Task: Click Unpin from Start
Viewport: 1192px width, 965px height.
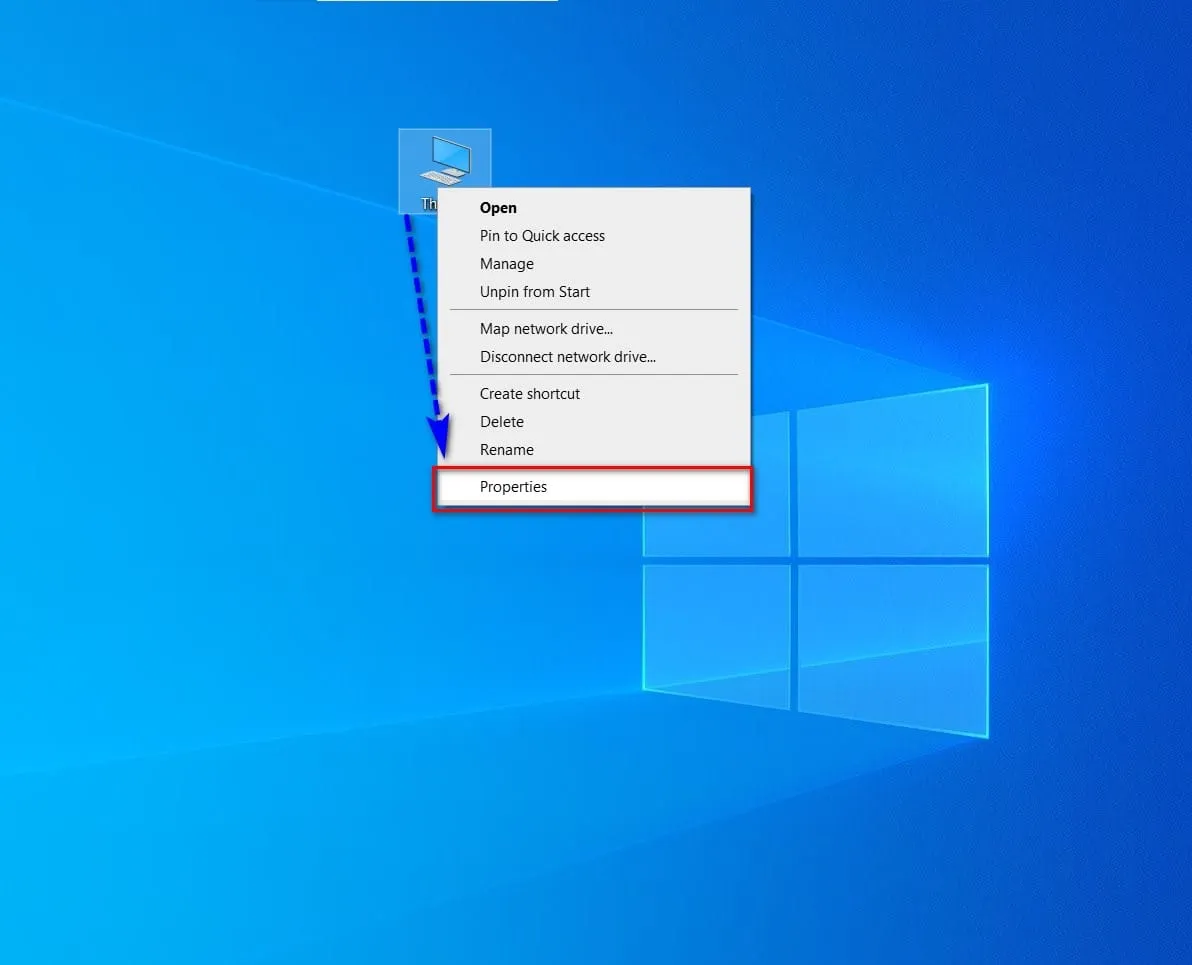Action: [x=535, y=292]
